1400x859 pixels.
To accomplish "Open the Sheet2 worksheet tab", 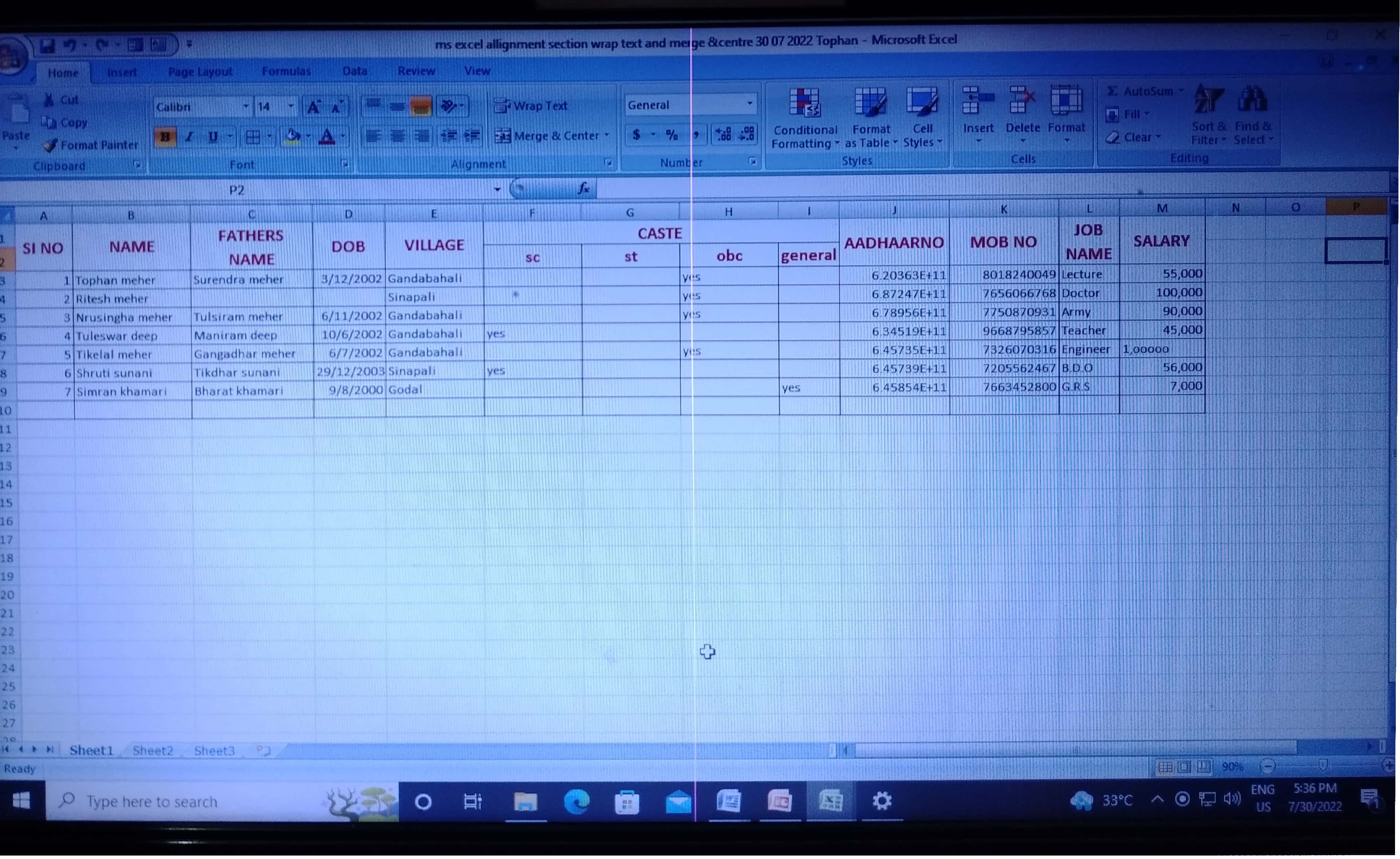I will (x=153, y=751).
